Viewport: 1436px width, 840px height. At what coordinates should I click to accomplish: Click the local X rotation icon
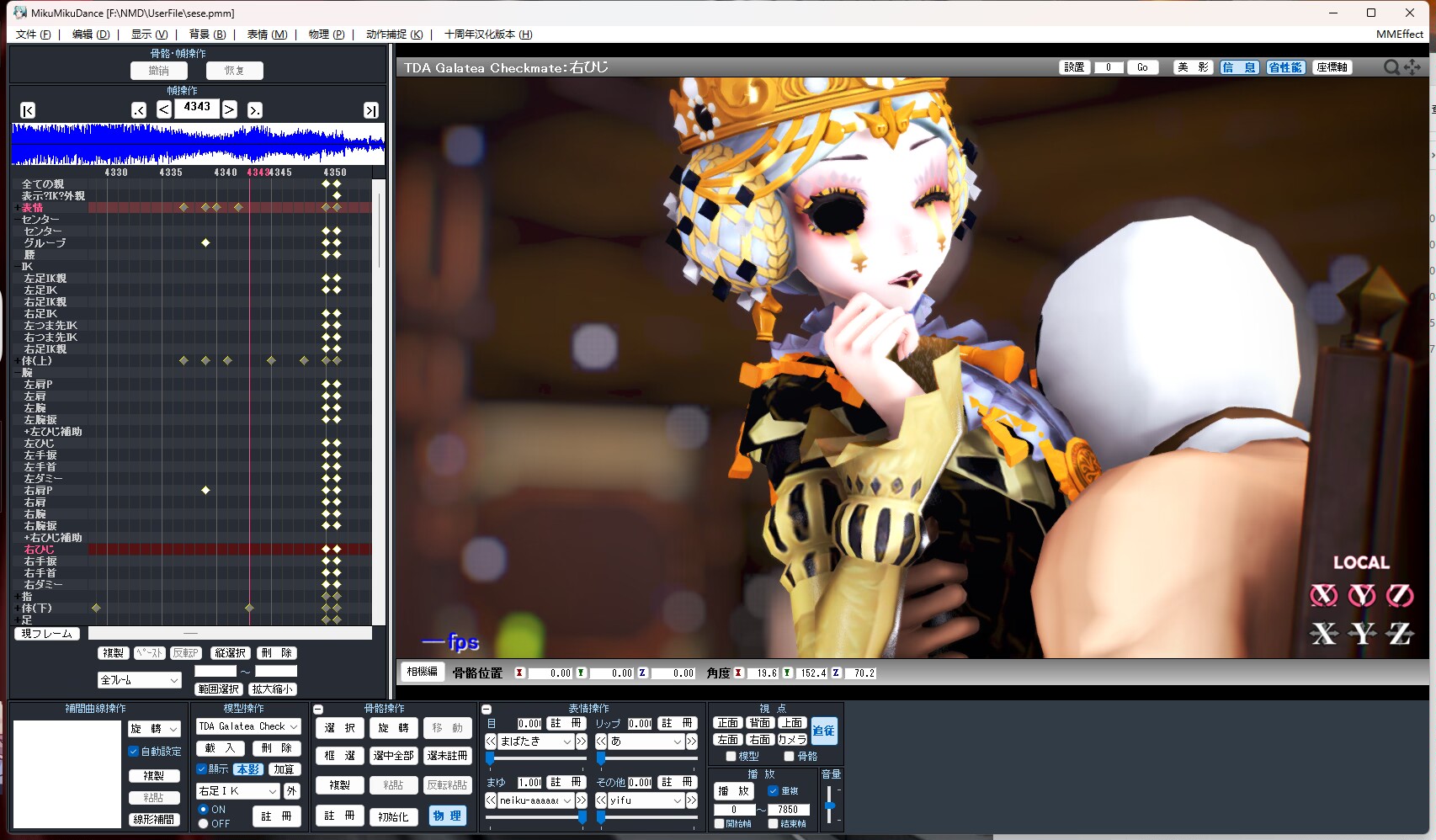(x=1324, y=596)
